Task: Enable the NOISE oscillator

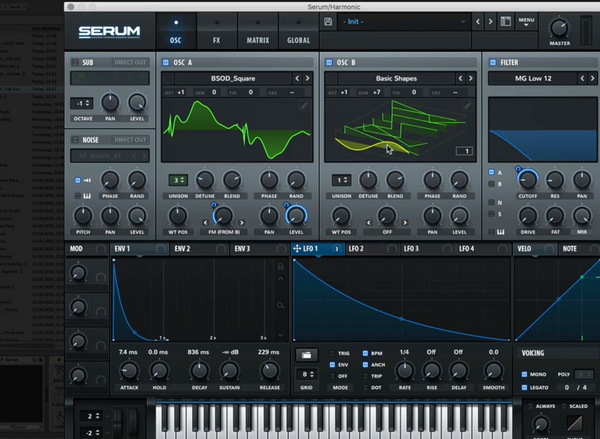Action: tap(75, 140)
